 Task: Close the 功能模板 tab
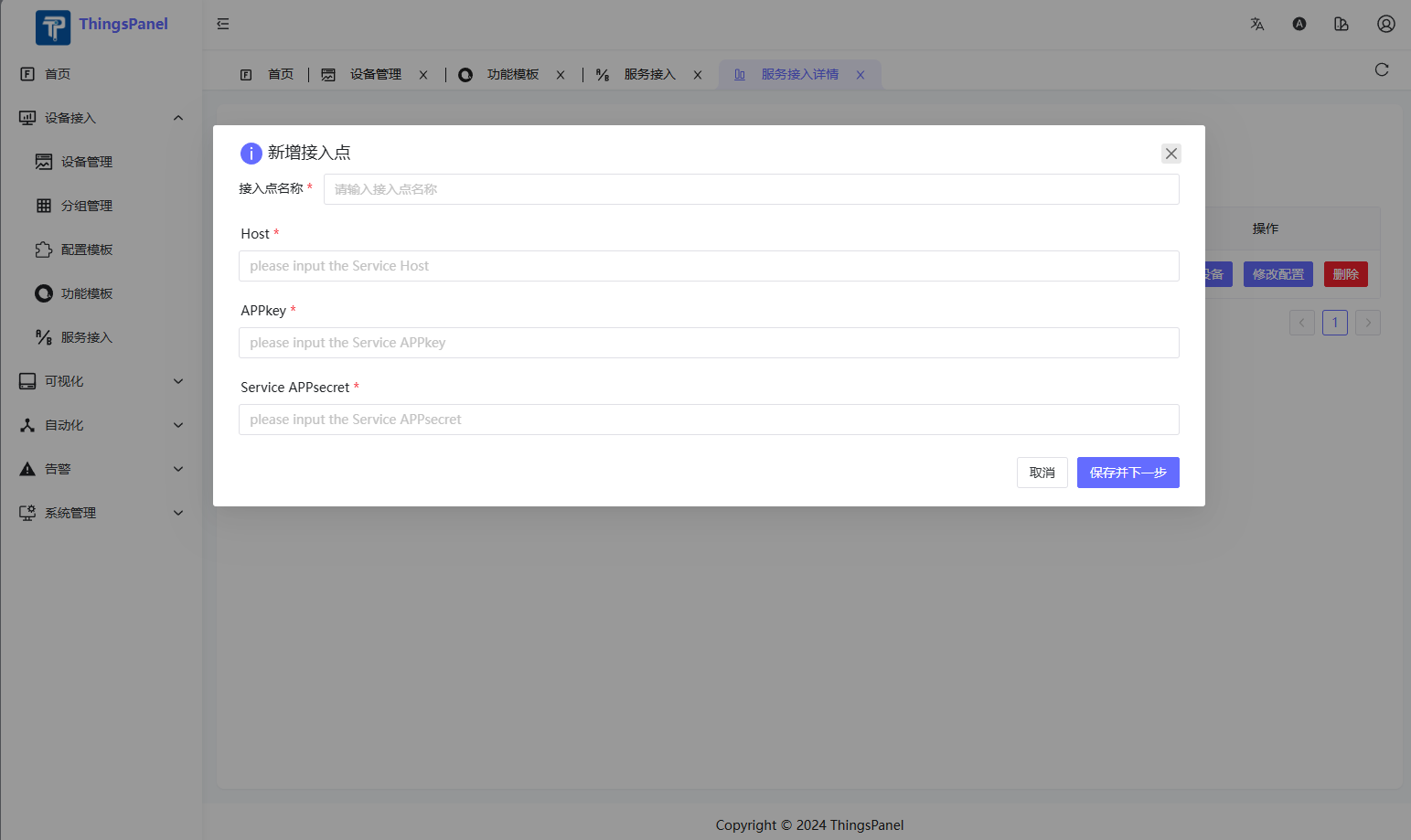tap(561, 75)
